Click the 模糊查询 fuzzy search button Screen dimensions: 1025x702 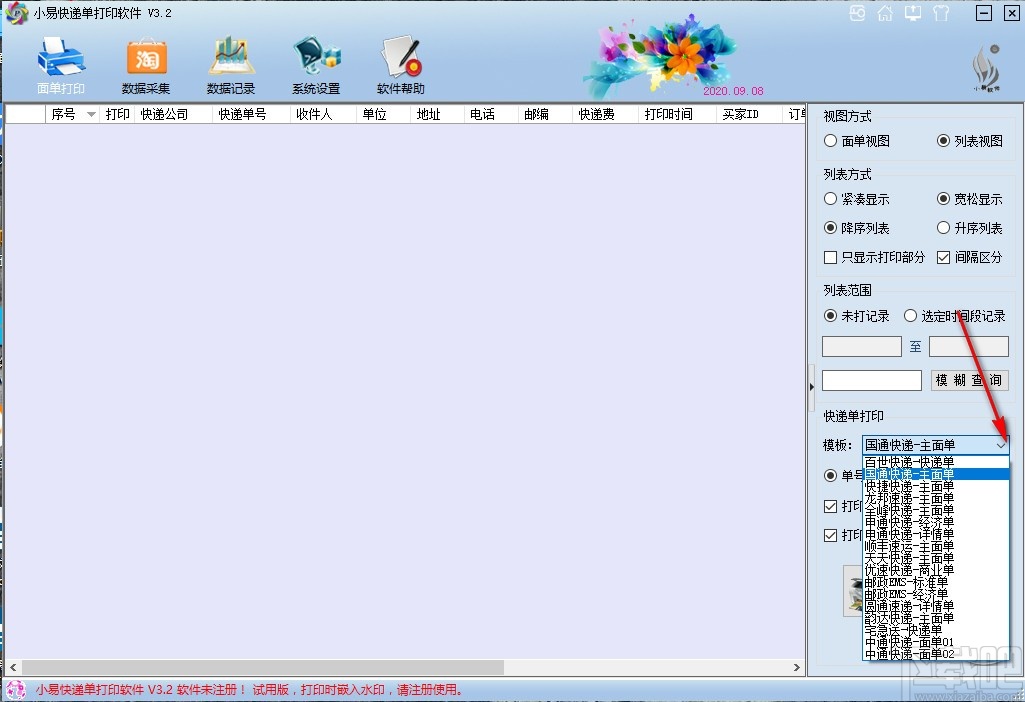(x=969, y=380)
